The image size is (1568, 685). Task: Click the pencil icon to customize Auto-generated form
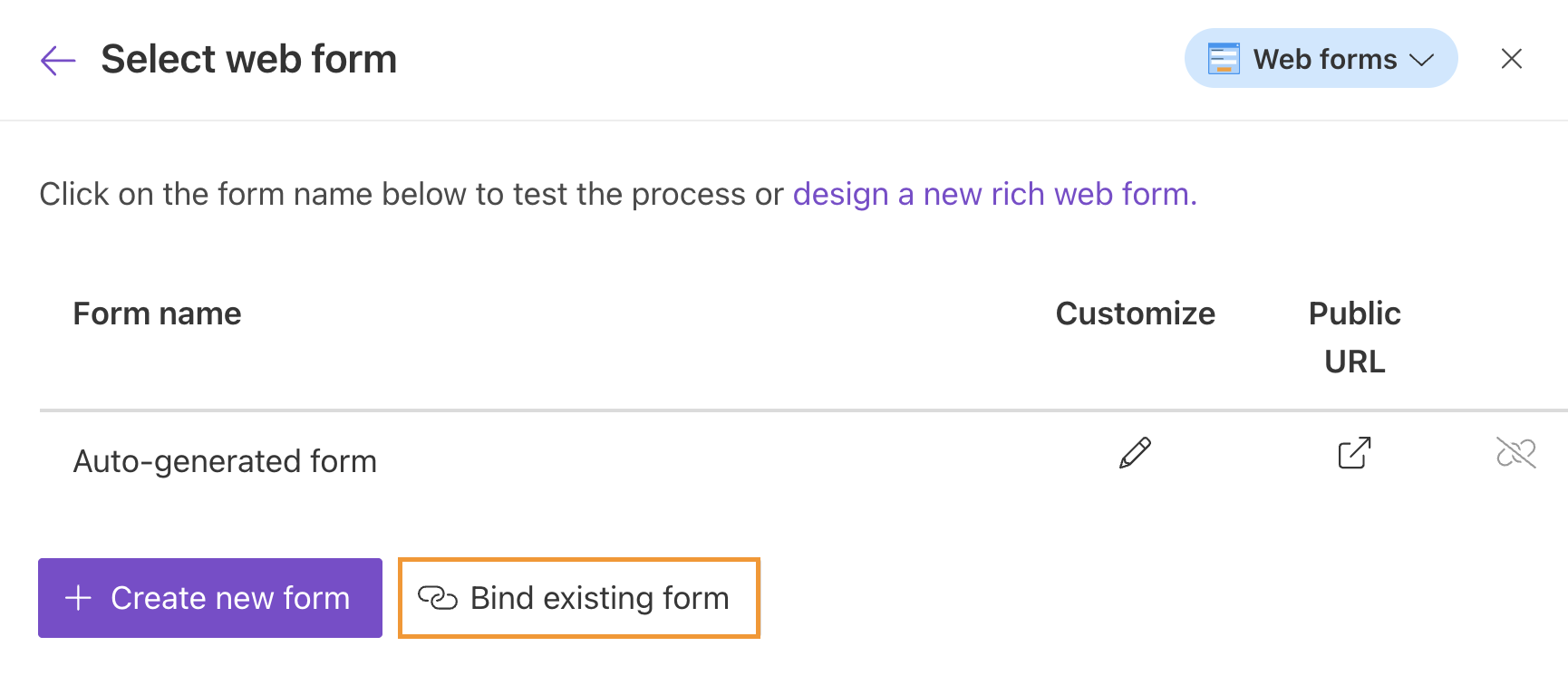pyautogui.click(x=1135, y=453)
